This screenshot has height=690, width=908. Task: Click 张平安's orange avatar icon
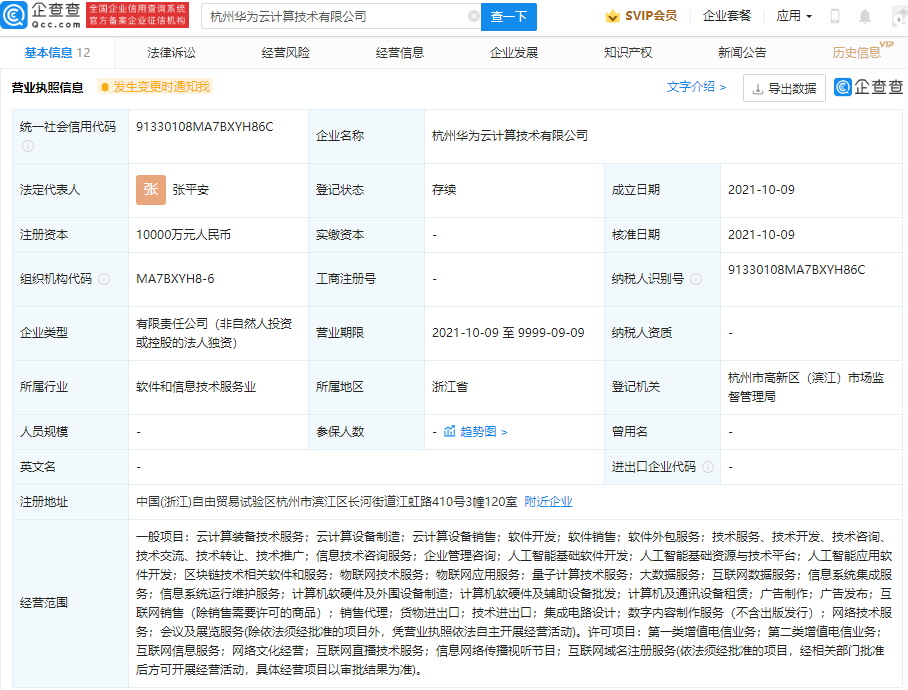click(x=150, y=189)
